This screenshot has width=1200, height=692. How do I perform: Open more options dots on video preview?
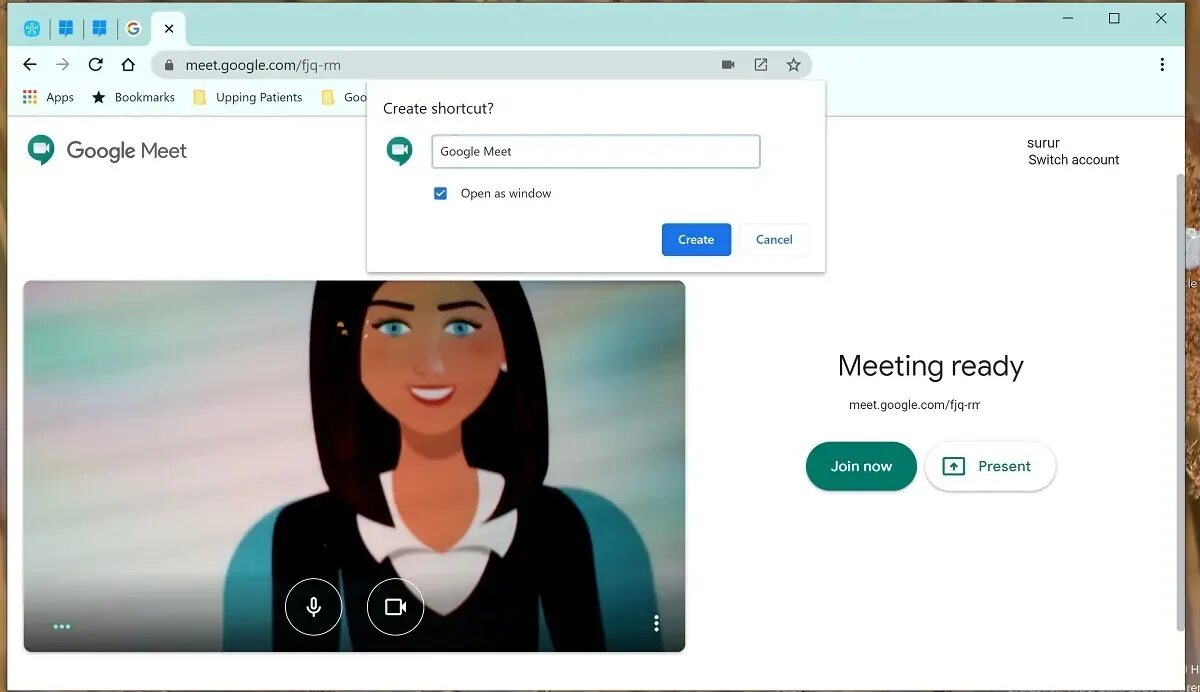tap(656, 623)
